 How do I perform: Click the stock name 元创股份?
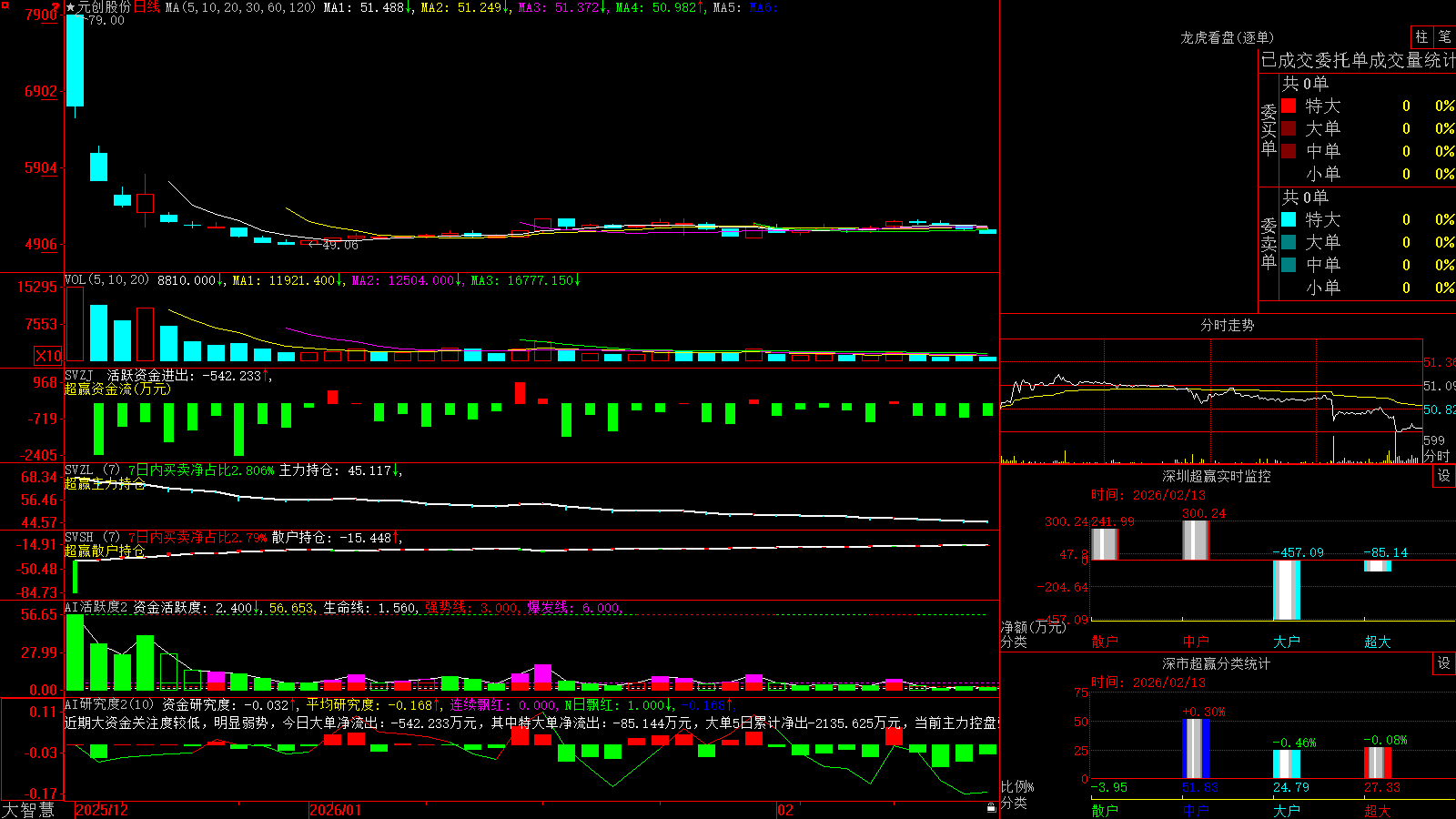(104, 7)
